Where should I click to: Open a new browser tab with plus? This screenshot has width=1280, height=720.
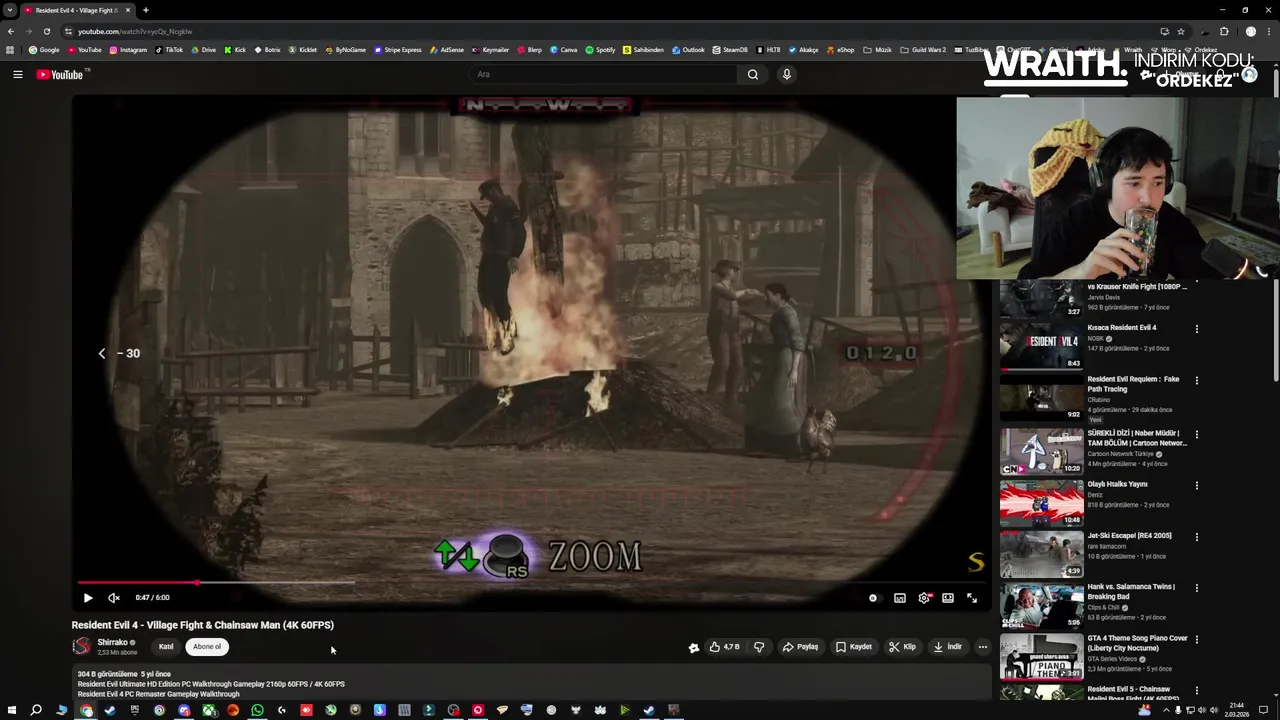pyautogui.click(x=146, y=10)
